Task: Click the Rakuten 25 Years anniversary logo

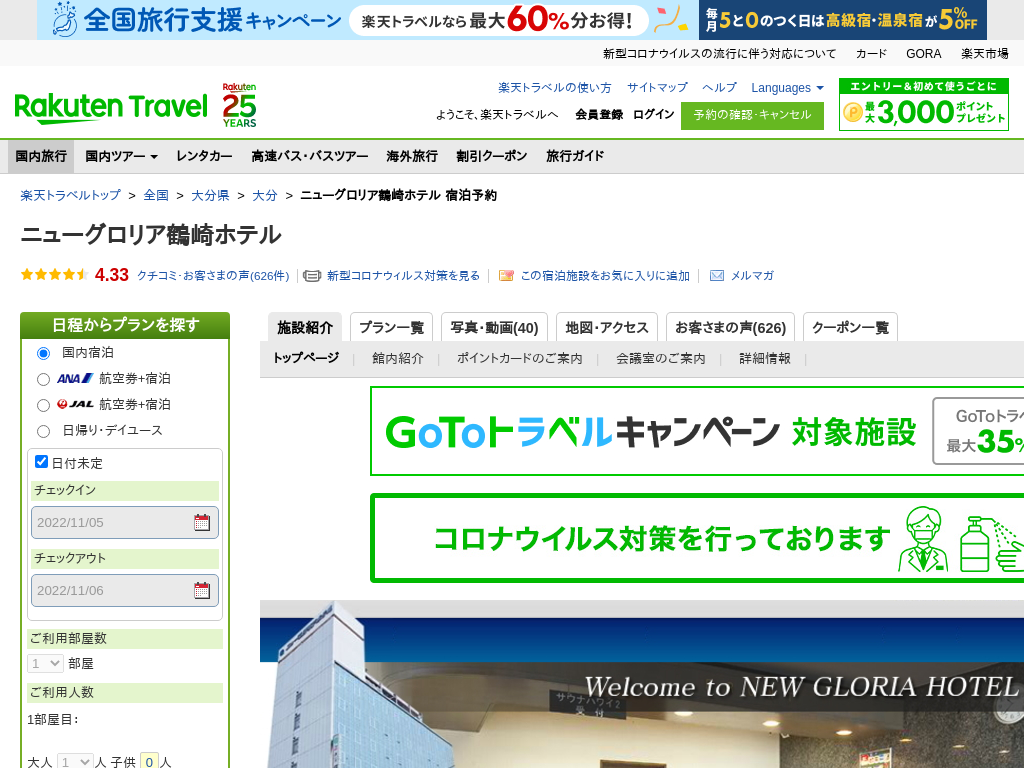Action: pyautogui.click(x=239, y=105)
